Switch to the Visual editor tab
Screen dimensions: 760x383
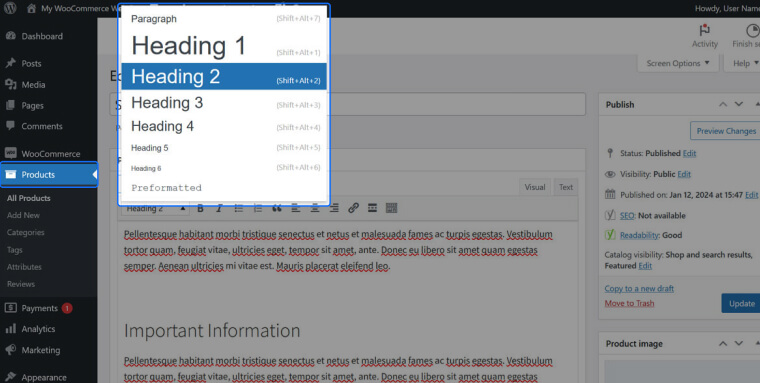535,187
